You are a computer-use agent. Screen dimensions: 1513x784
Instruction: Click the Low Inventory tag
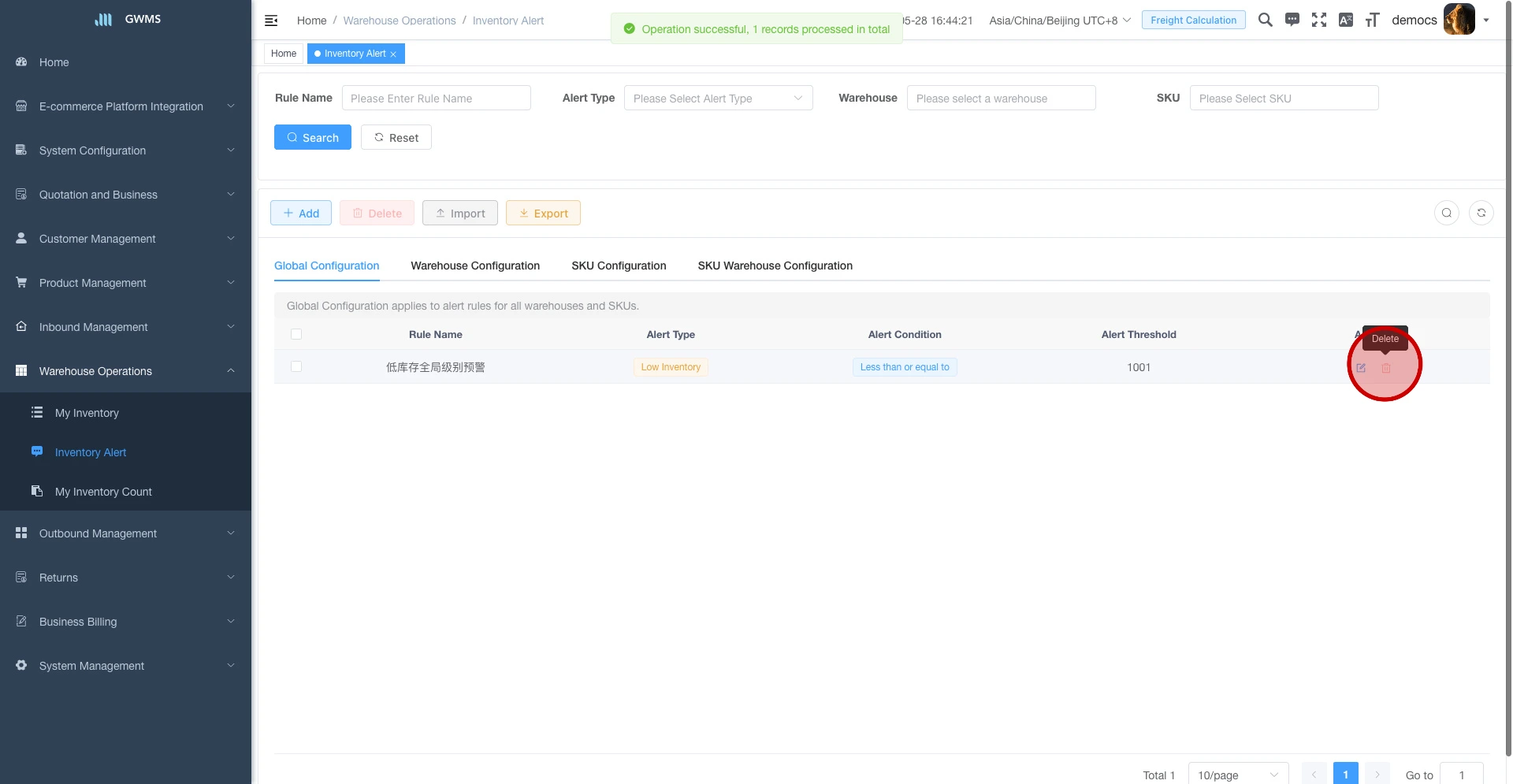coord(671,367)
